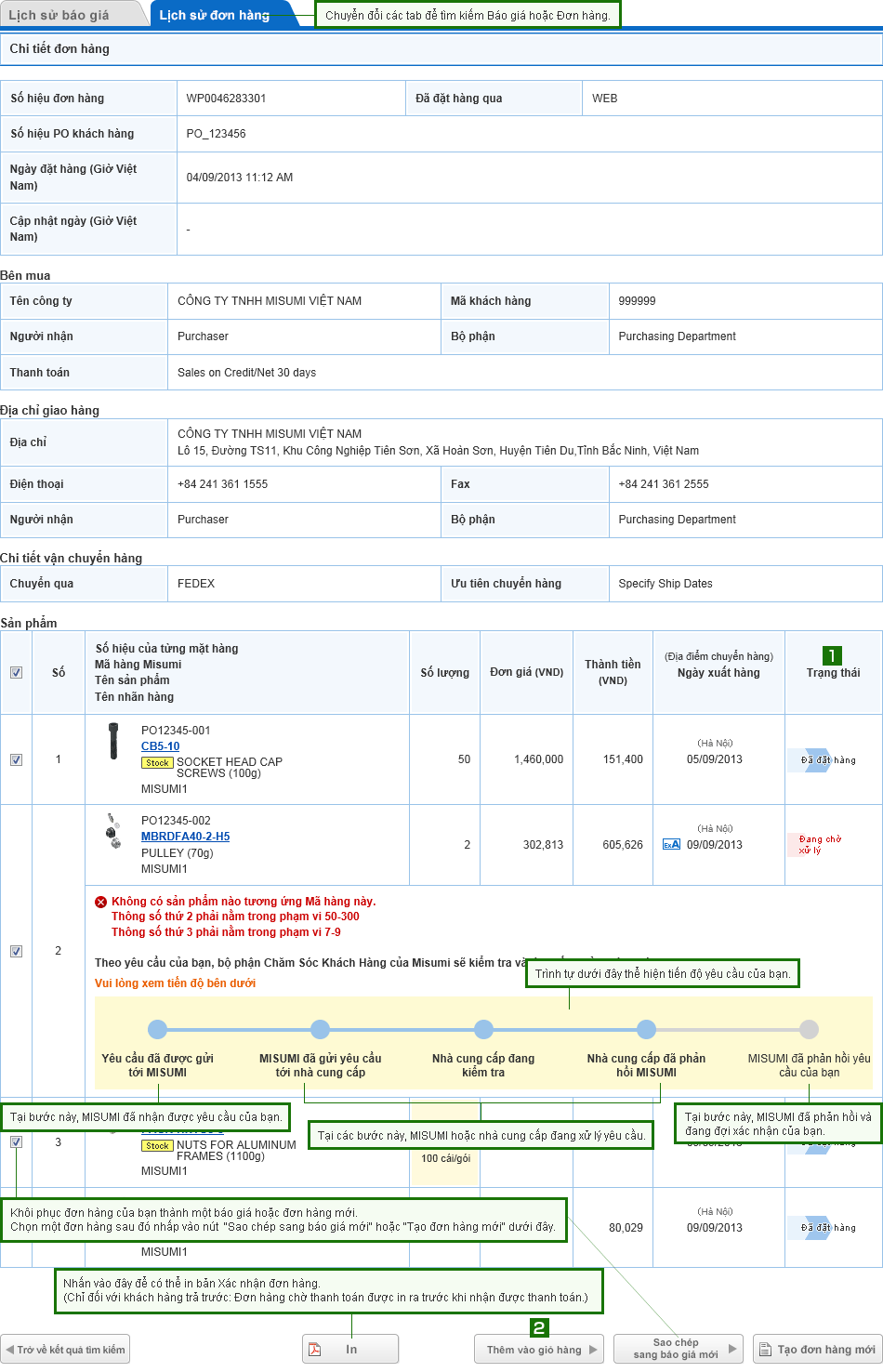883x1372 pixels.
Task: Click the progress dot Nhà cung cấp đã phản hồi
Action: (646, 1029)
